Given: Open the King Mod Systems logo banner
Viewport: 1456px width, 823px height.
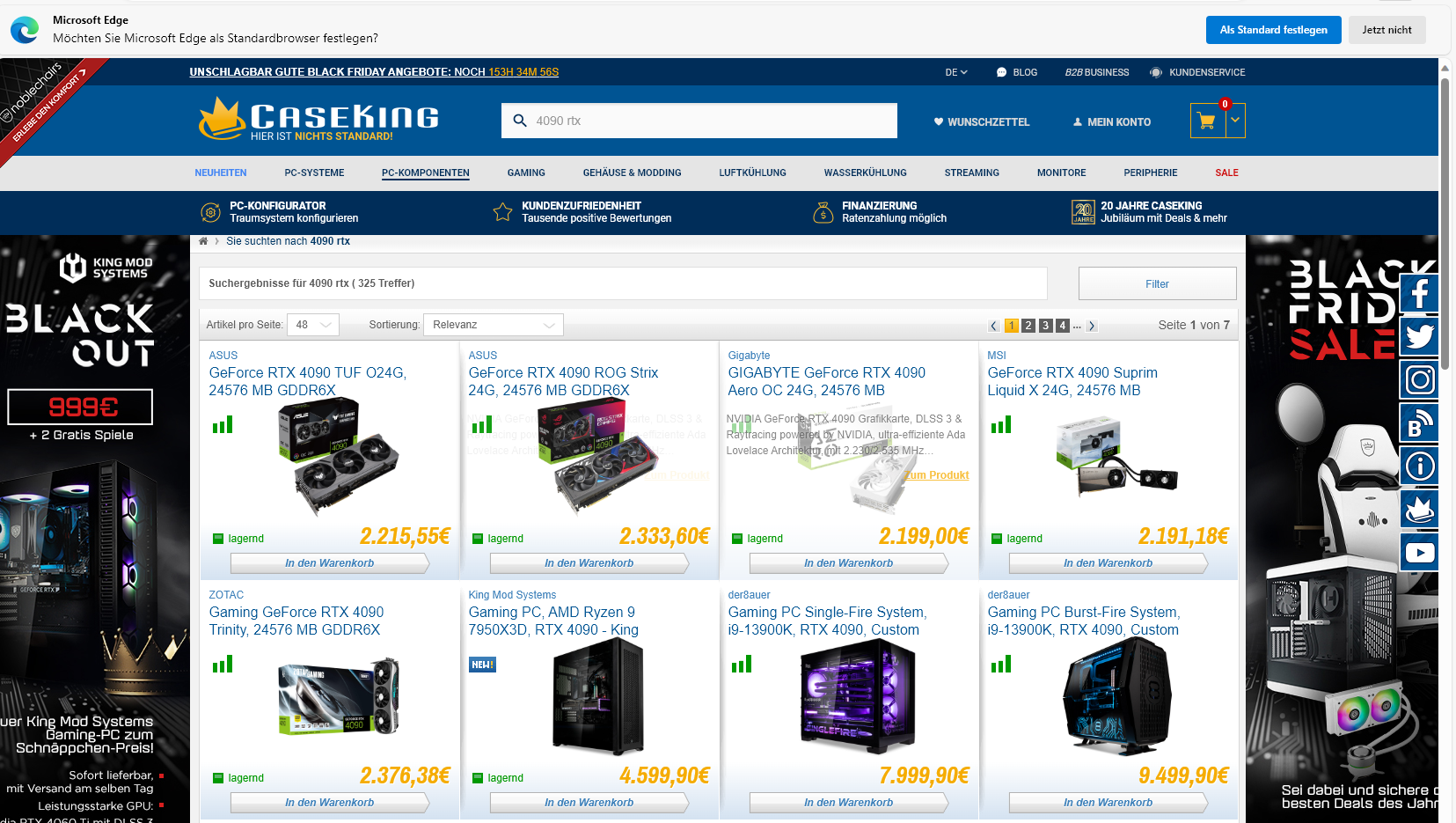Looking at the screenshot, I should 106,268.
